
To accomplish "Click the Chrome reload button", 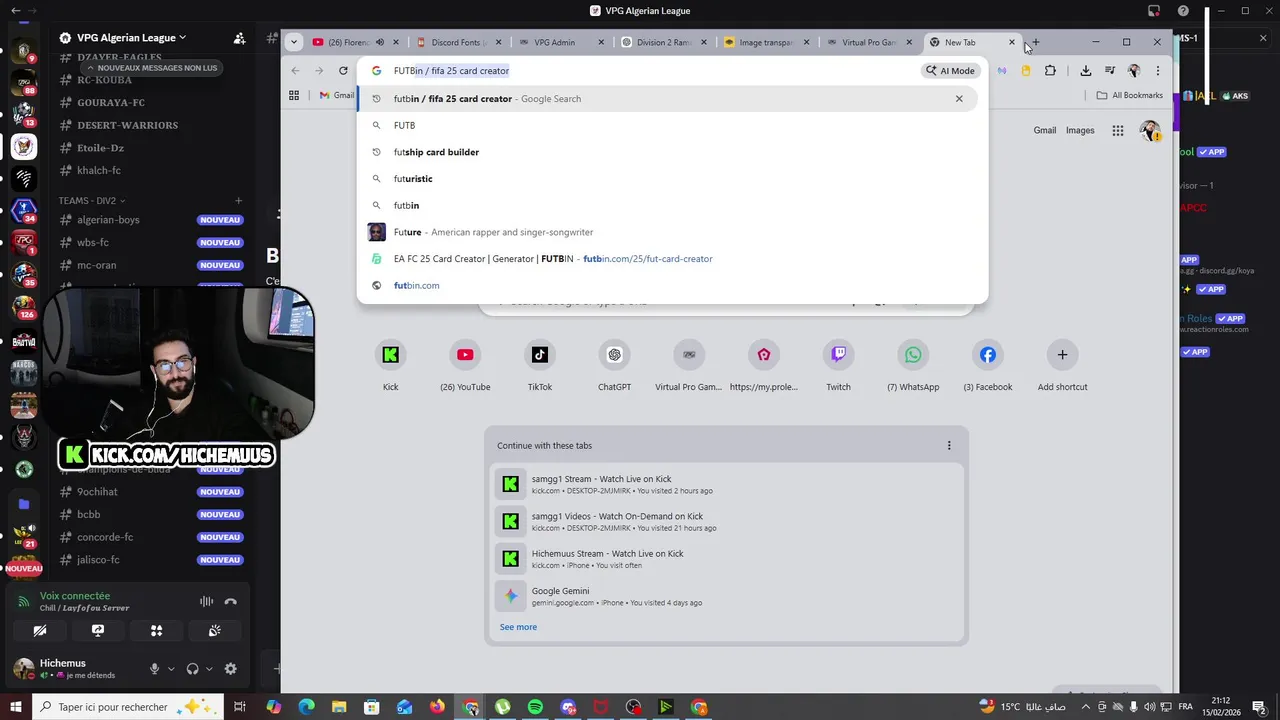I will [343, 71].
